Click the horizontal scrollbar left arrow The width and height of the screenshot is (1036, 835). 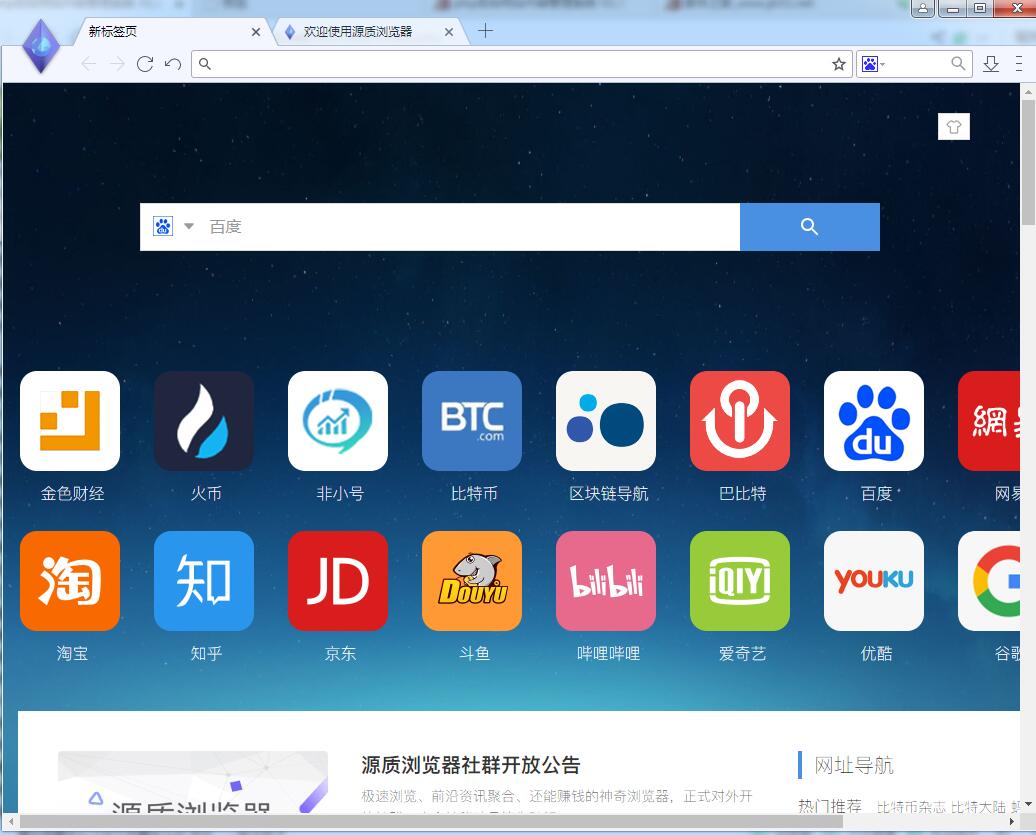pos(10,822)
